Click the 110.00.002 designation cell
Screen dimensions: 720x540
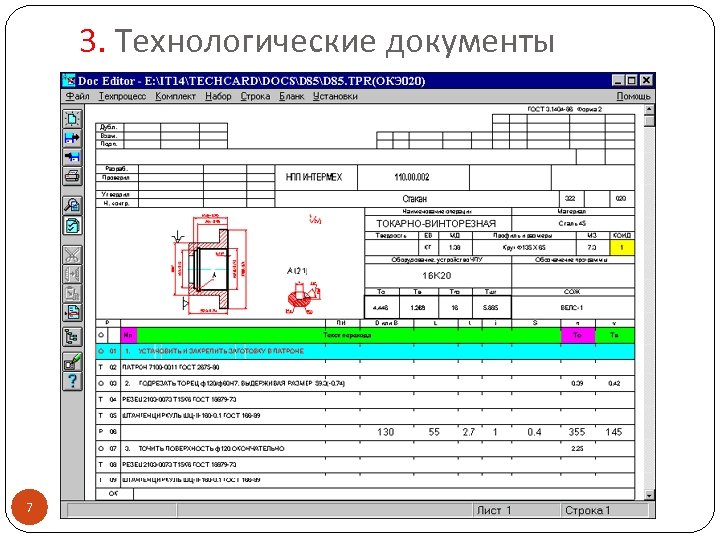413,177
